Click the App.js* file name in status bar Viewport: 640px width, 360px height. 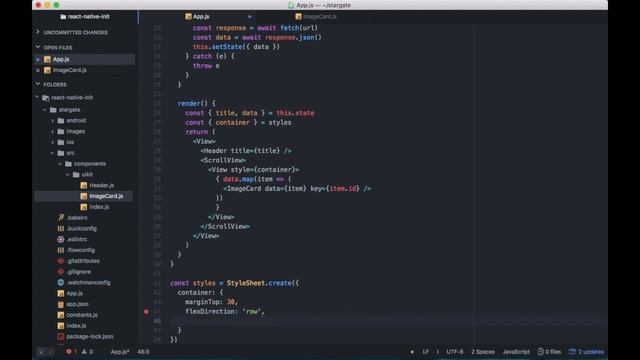(120, 351)
